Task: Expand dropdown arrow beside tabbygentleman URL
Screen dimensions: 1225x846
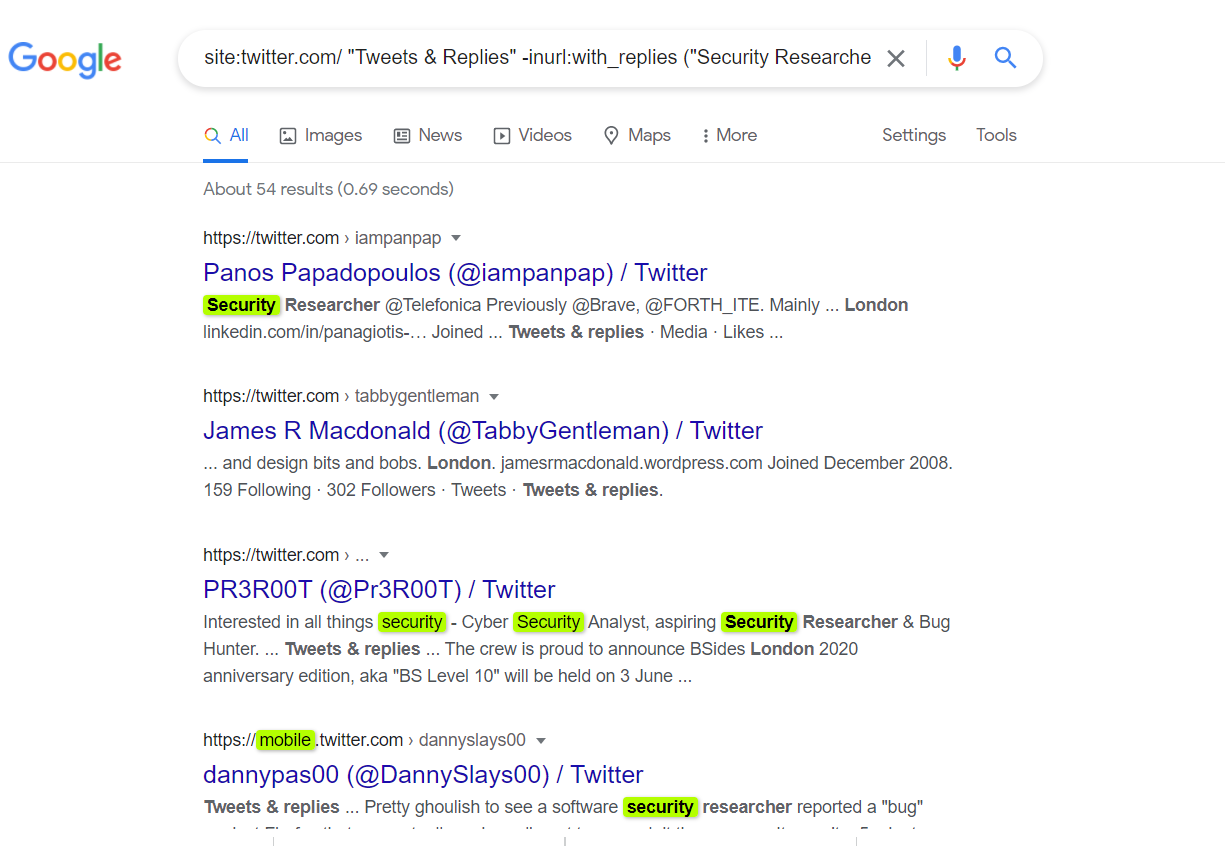Action: tap(494, 396)
